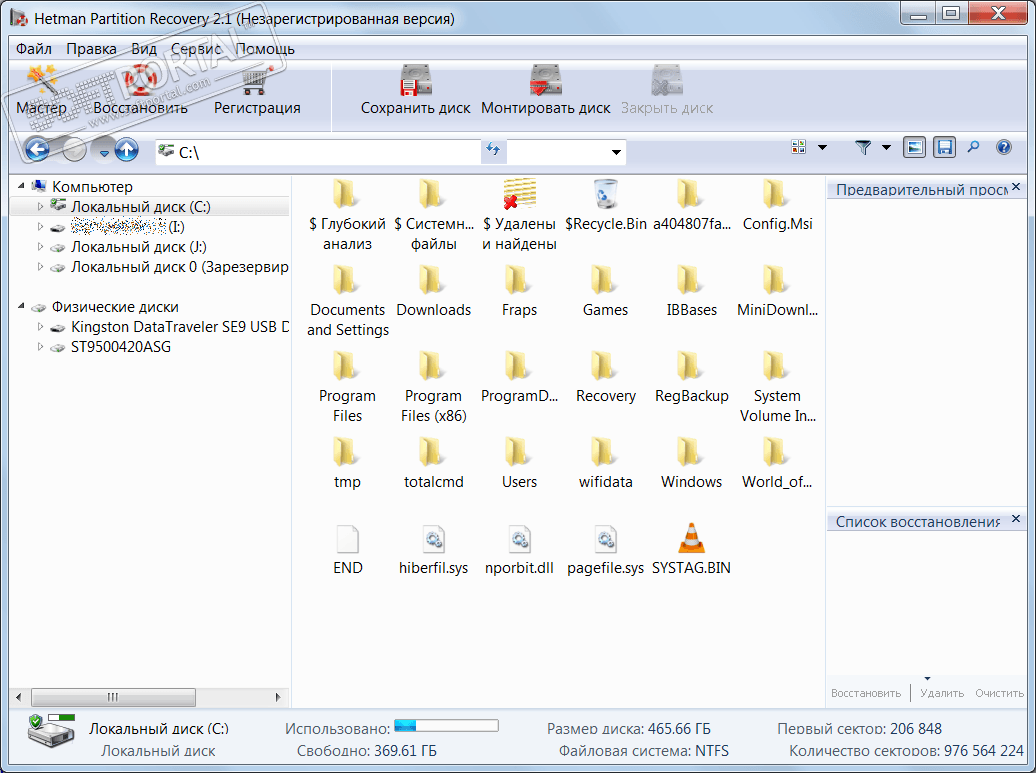Open filter options dropdown arrow

887,147
